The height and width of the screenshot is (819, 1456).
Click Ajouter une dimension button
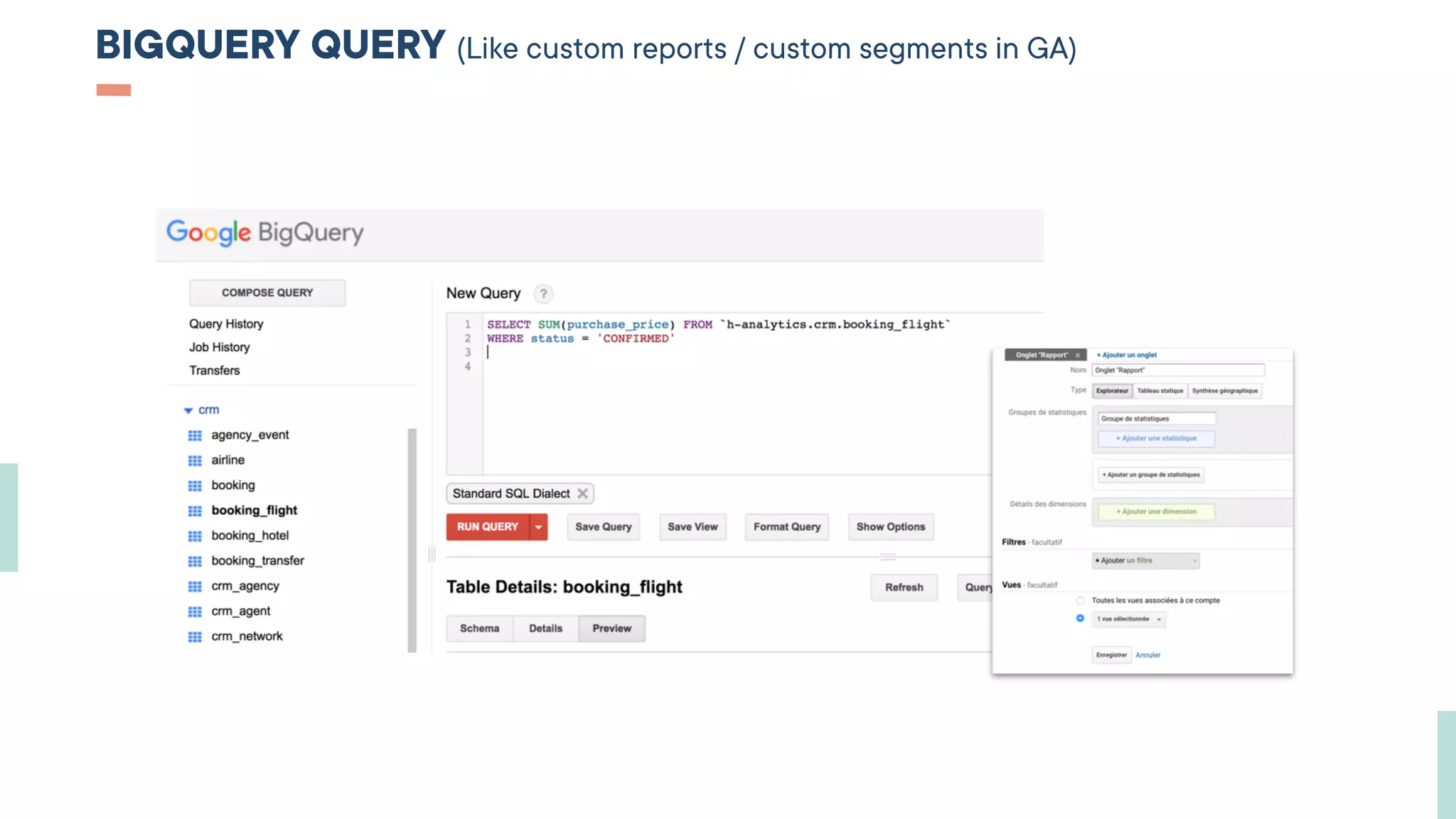1157,512
